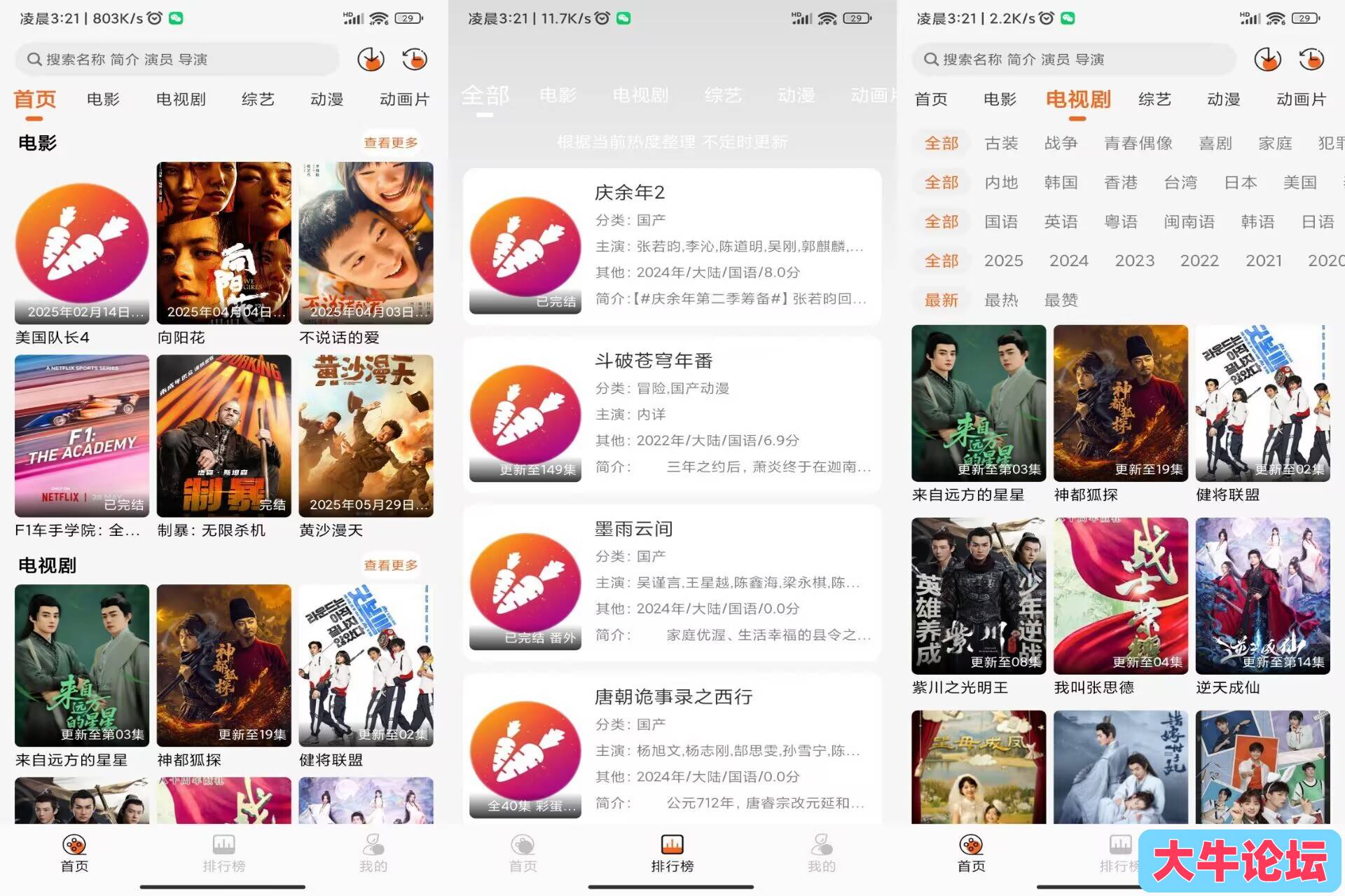
Task: Filter region by 韩国
Action: [x=1061, y=183]
